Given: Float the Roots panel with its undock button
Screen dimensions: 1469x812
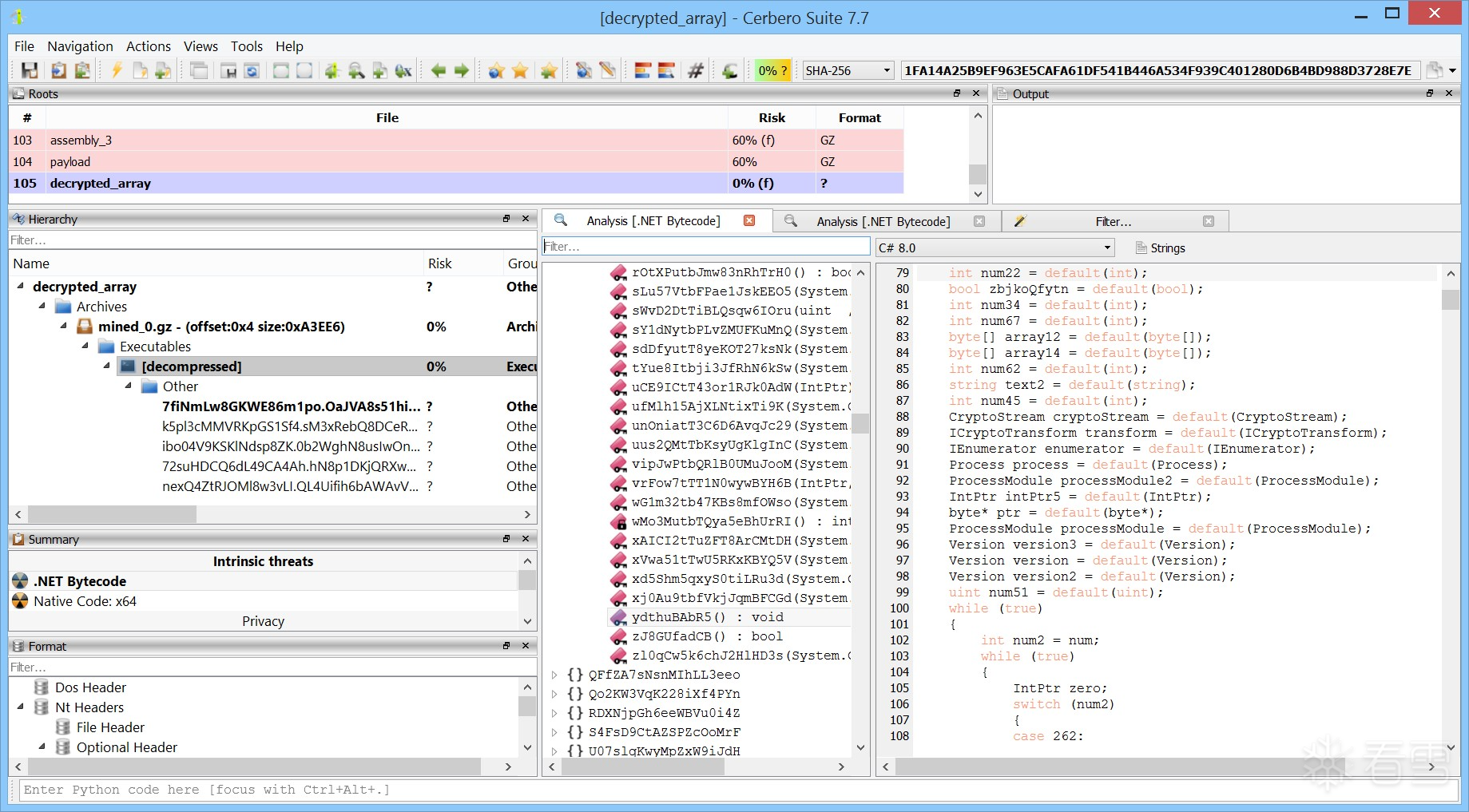Looking at the screenshot, I should (957, 93).
